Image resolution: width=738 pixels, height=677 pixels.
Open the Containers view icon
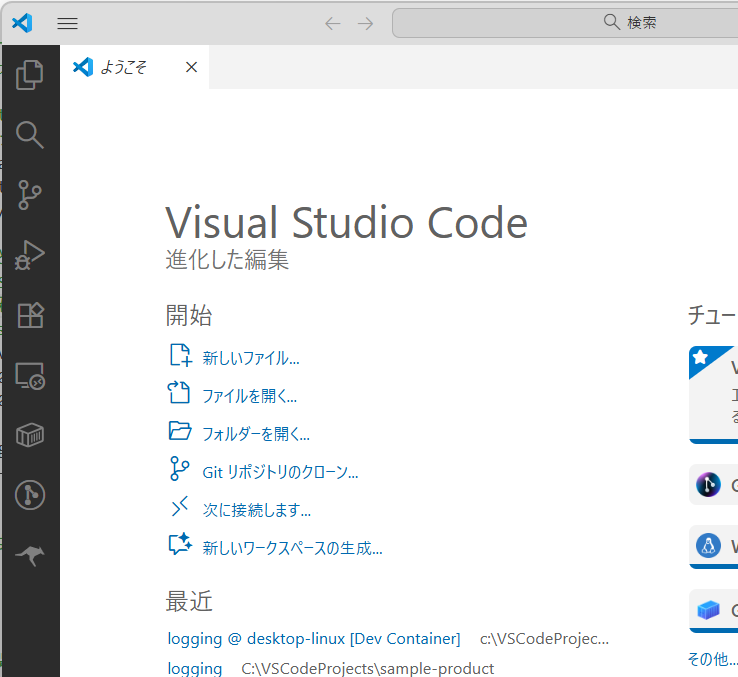tap(30, 435)
